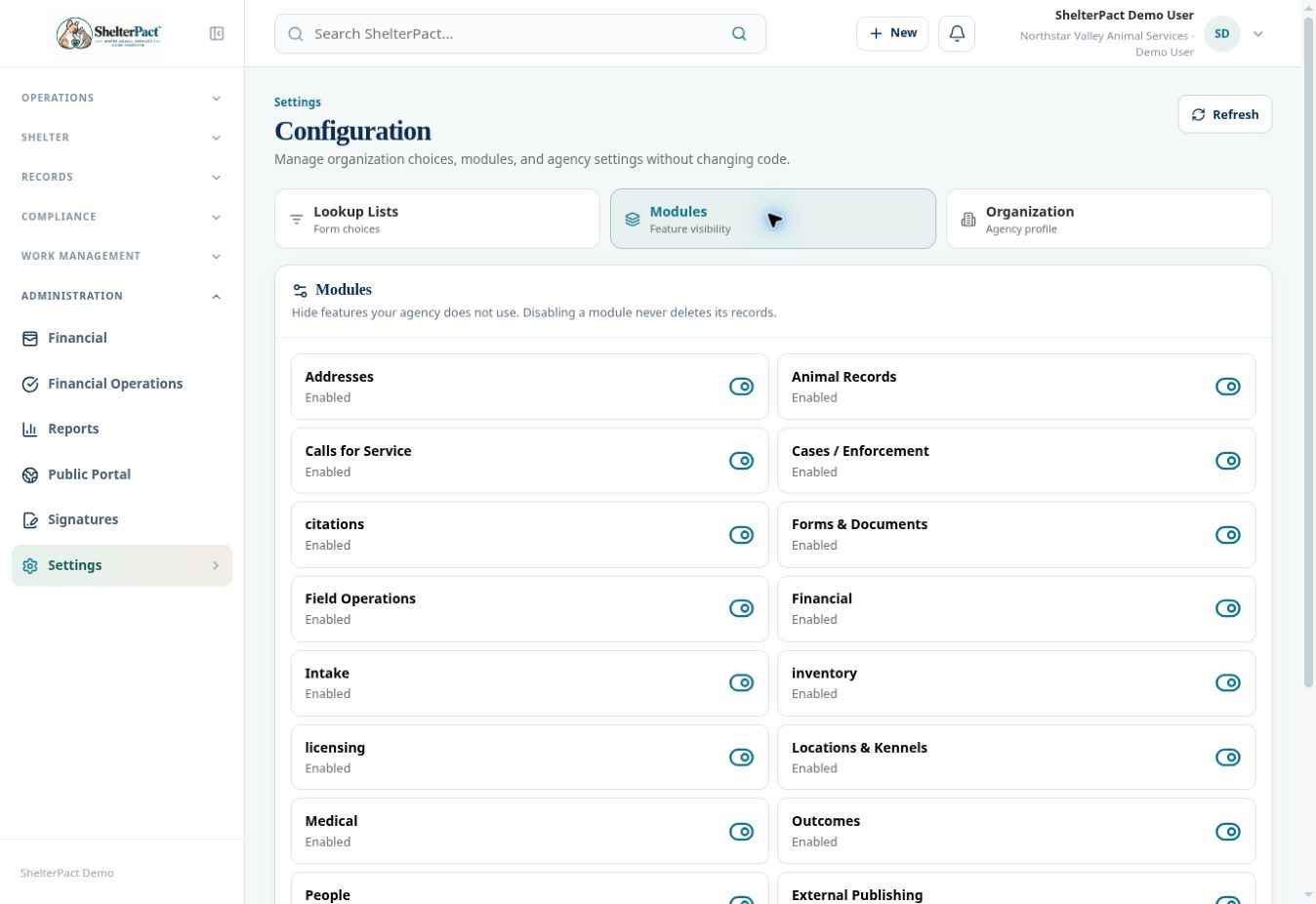Viewport: 1316px width, 904px height.
Task: Expand the Compliance sidebar section
Action: point(122,217)
